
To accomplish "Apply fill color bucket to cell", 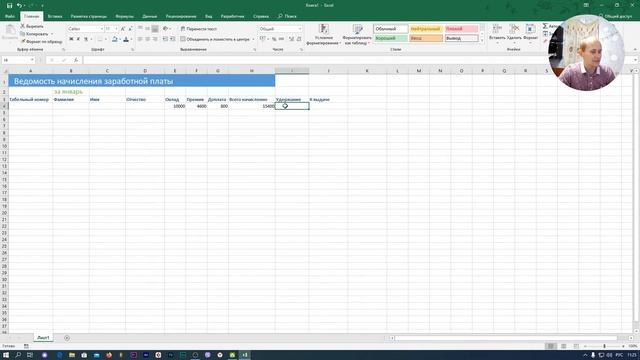I will pos(115,39).
